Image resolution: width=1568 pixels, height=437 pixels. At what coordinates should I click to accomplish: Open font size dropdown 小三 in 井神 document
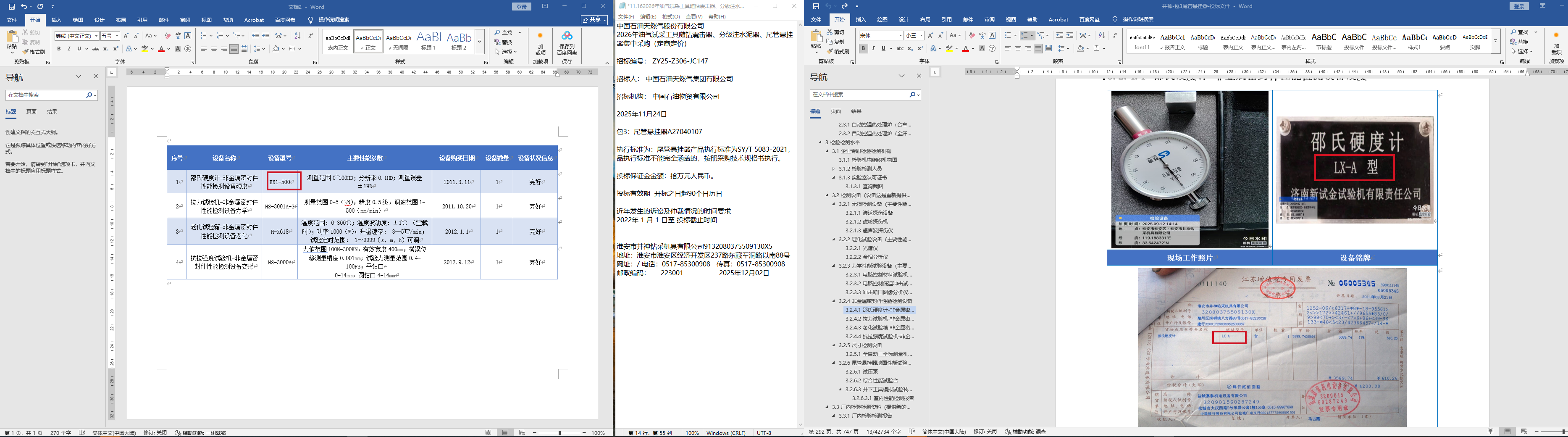921,35
